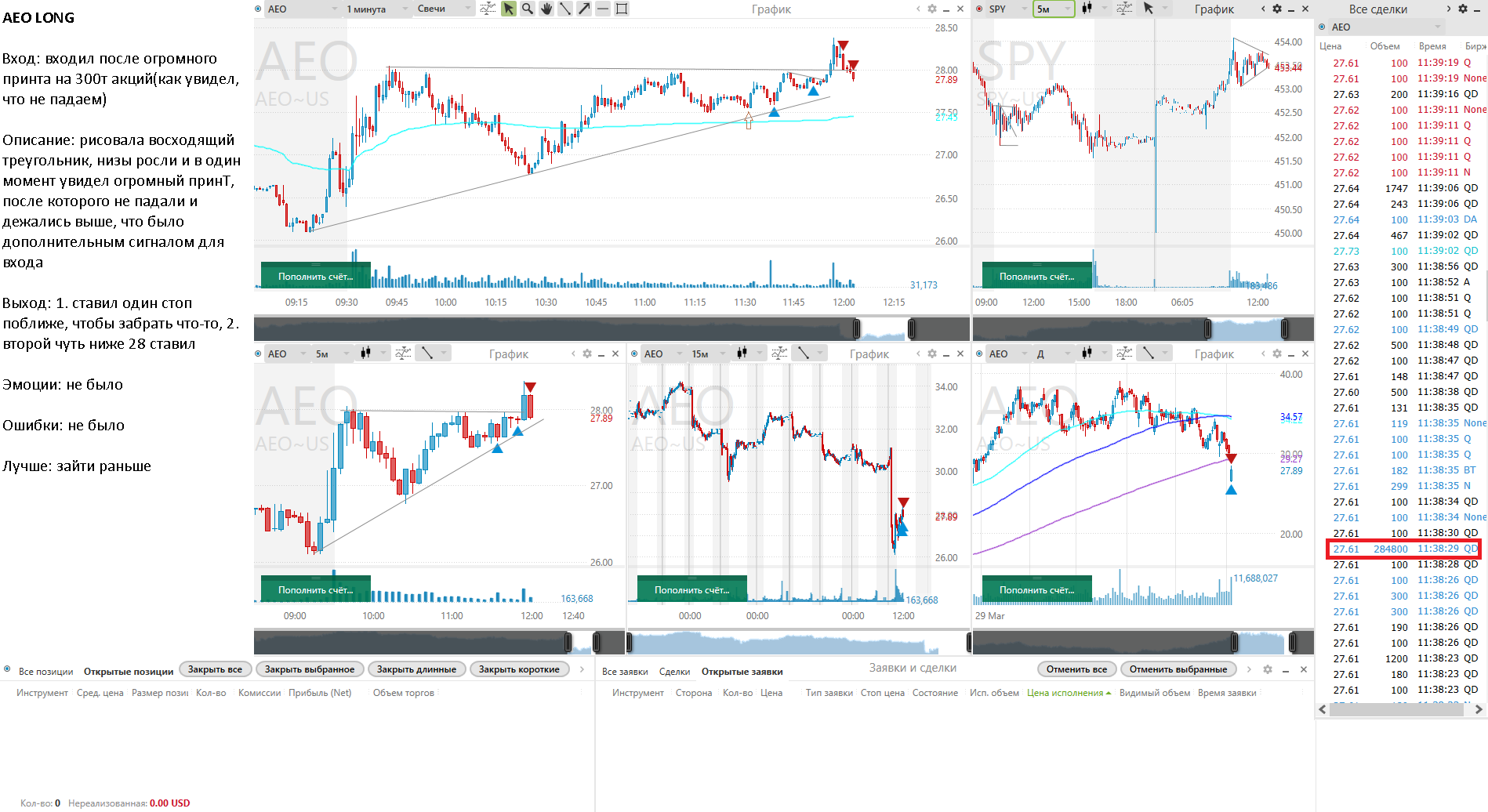This screenshot has height=812, width=1488.
Task: Switch to the Открытые заявки tab
Action: click(742, 672)
